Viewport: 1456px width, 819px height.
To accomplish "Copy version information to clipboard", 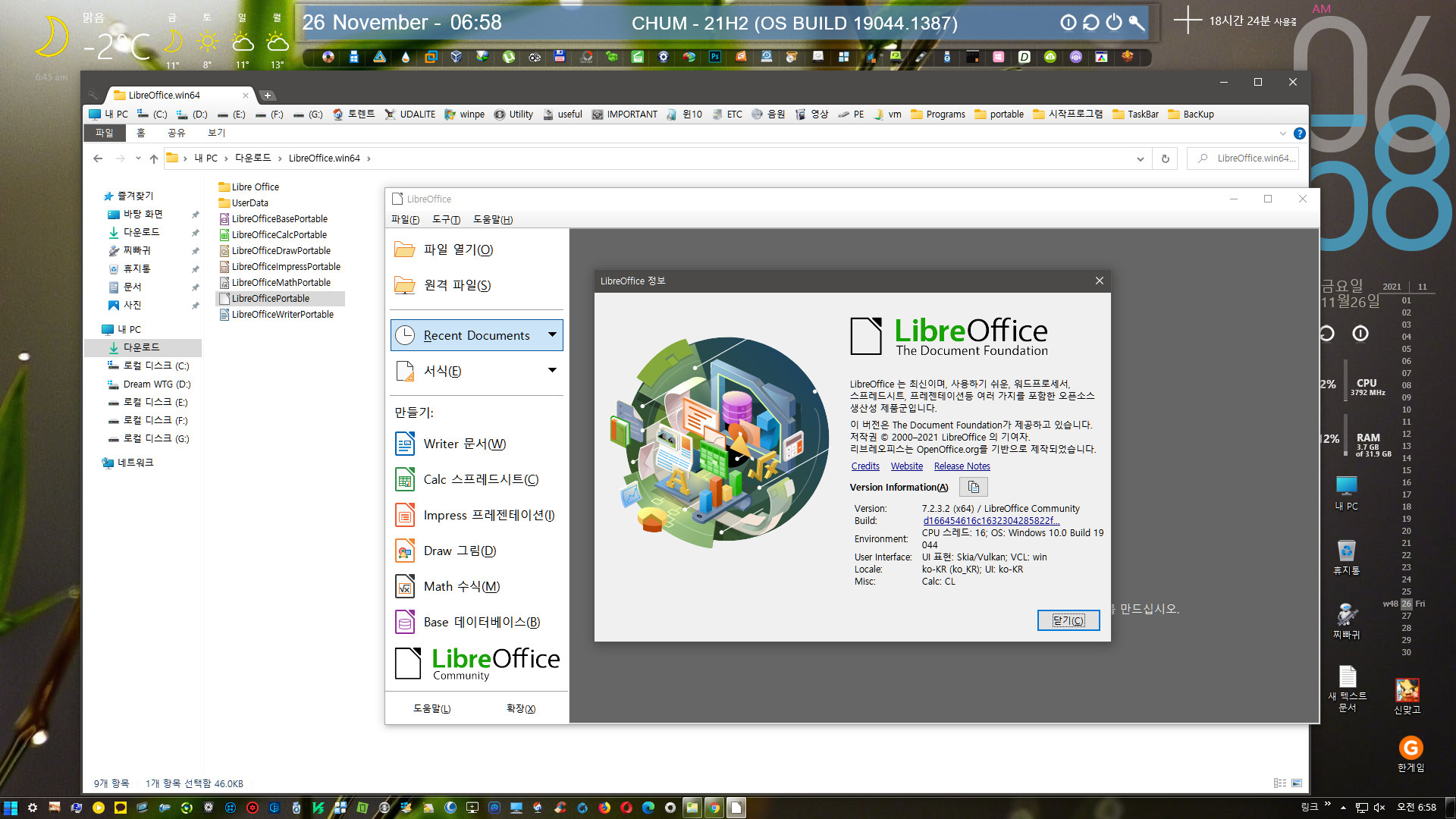I will 974,487.
